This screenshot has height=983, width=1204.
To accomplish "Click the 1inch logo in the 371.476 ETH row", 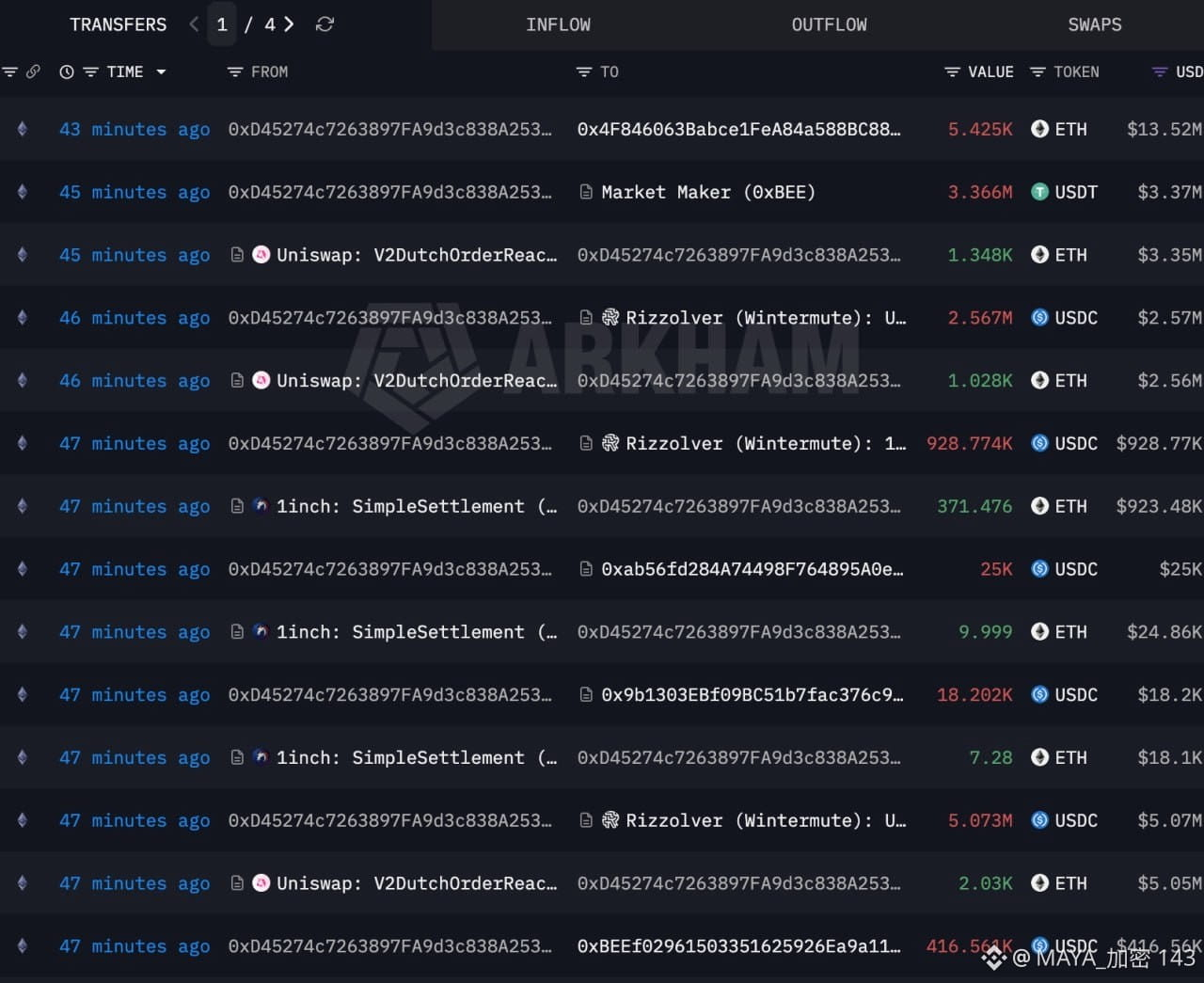I will [261, 506].
